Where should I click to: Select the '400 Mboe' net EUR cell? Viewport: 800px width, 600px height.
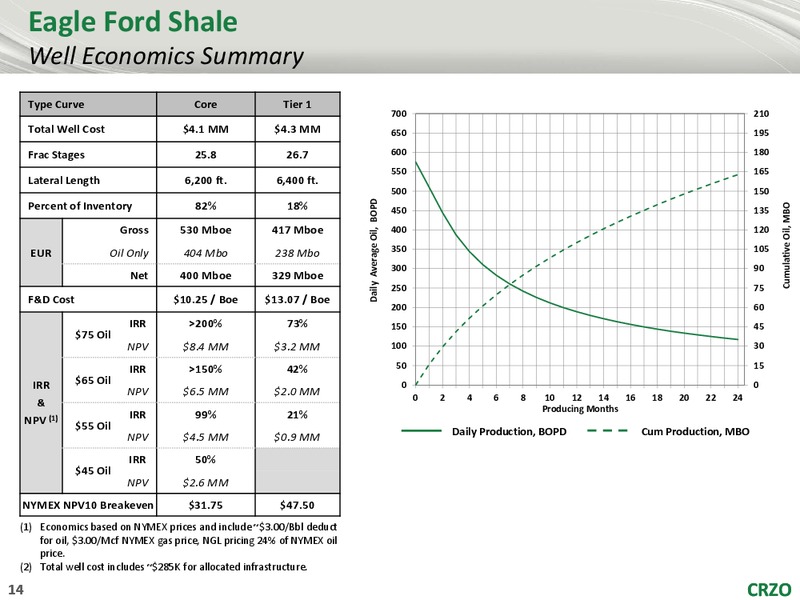[x=206, y=276]
